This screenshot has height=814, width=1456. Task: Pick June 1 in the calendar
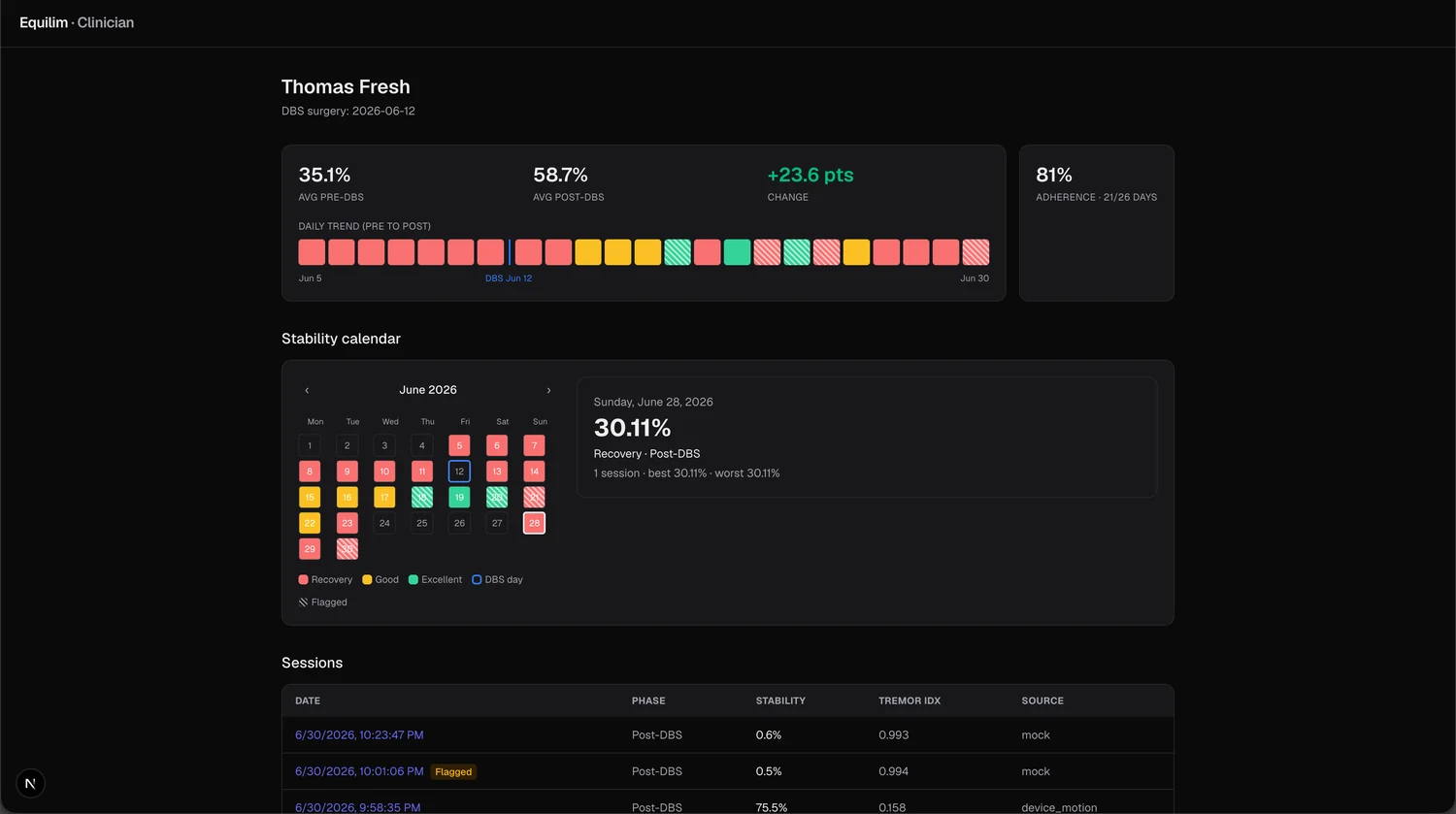[310, 445]
